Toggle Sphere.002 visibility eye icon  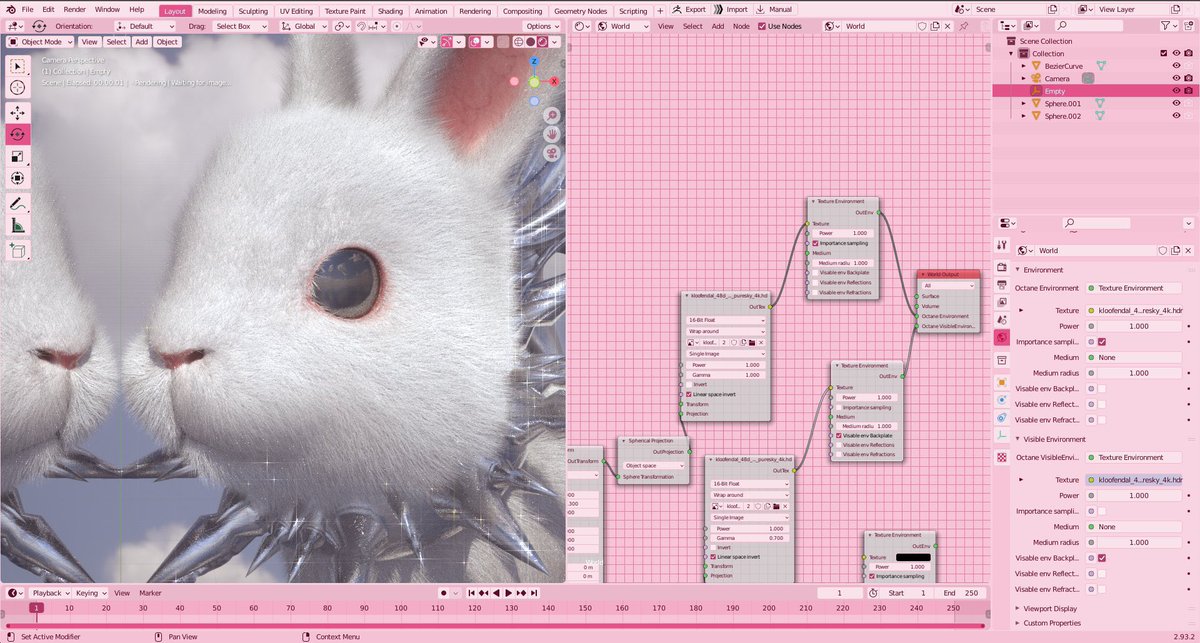1176,116
